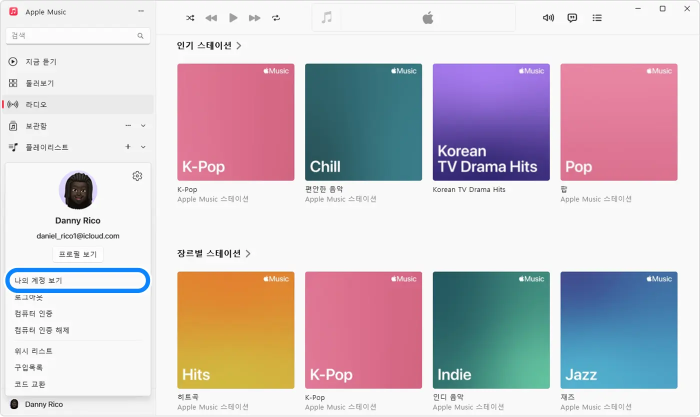The height and width of the screenshot is (417, 700).
Task: Click the Apple Music app logo icon
Action: [13, 12]
